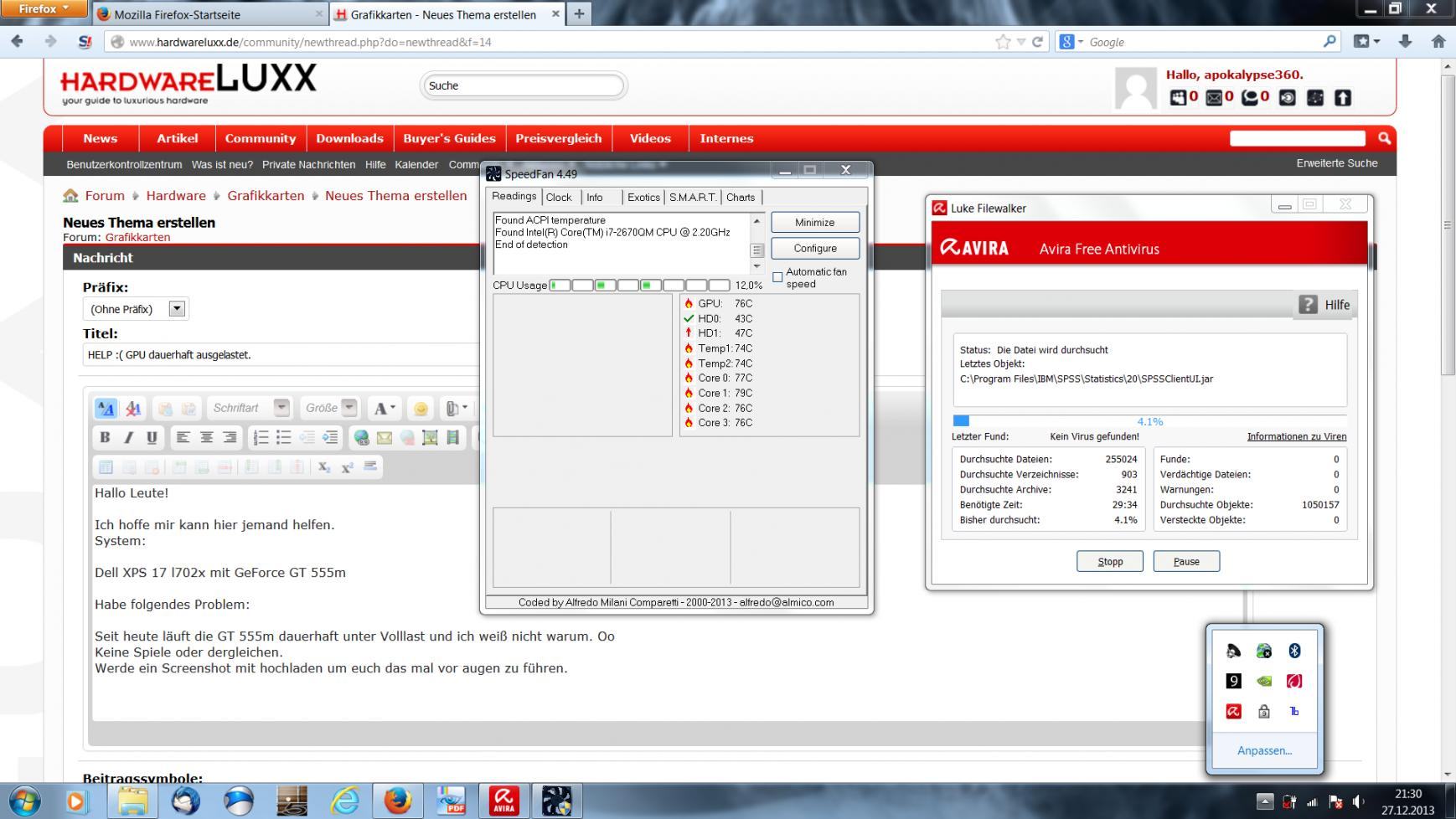Center align text in the editor
Image resolution: width=1456 pixels, height=819 pixels.
pos(206,437)
